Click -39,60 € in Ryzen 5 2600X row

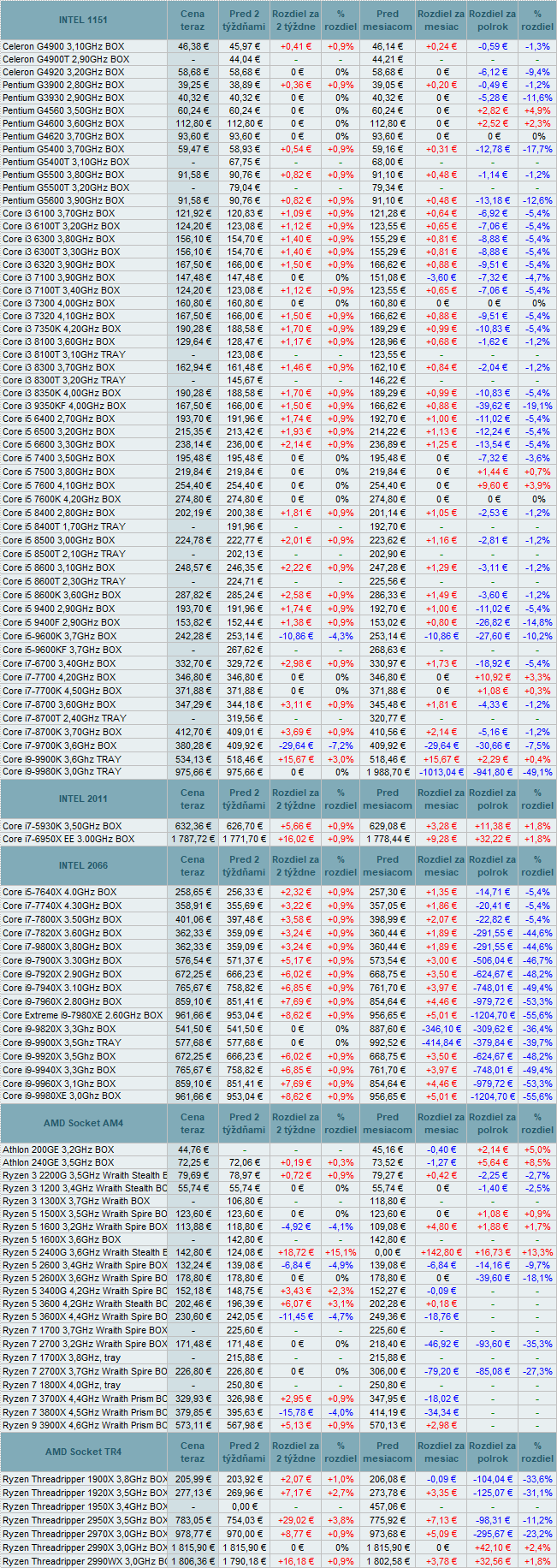pyautogui.click(x=493, y=1278)
